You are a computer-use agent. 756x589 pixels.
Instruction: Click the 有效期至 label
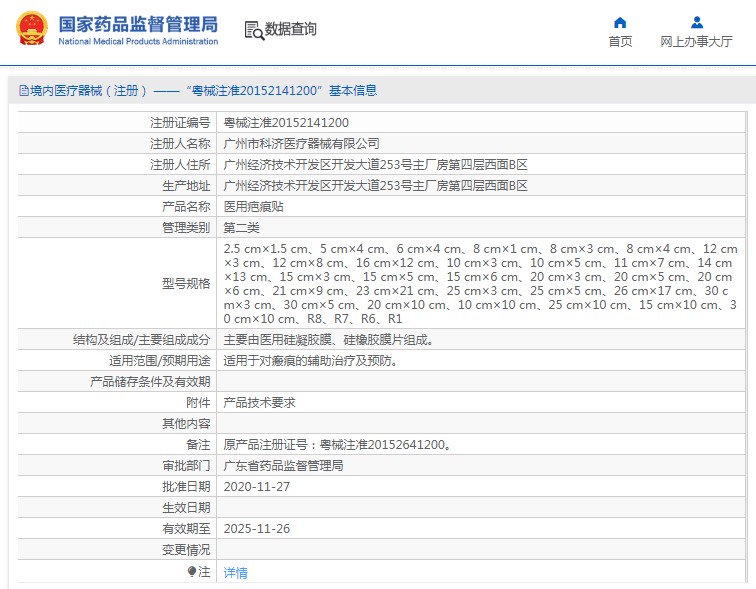(186, 529)
